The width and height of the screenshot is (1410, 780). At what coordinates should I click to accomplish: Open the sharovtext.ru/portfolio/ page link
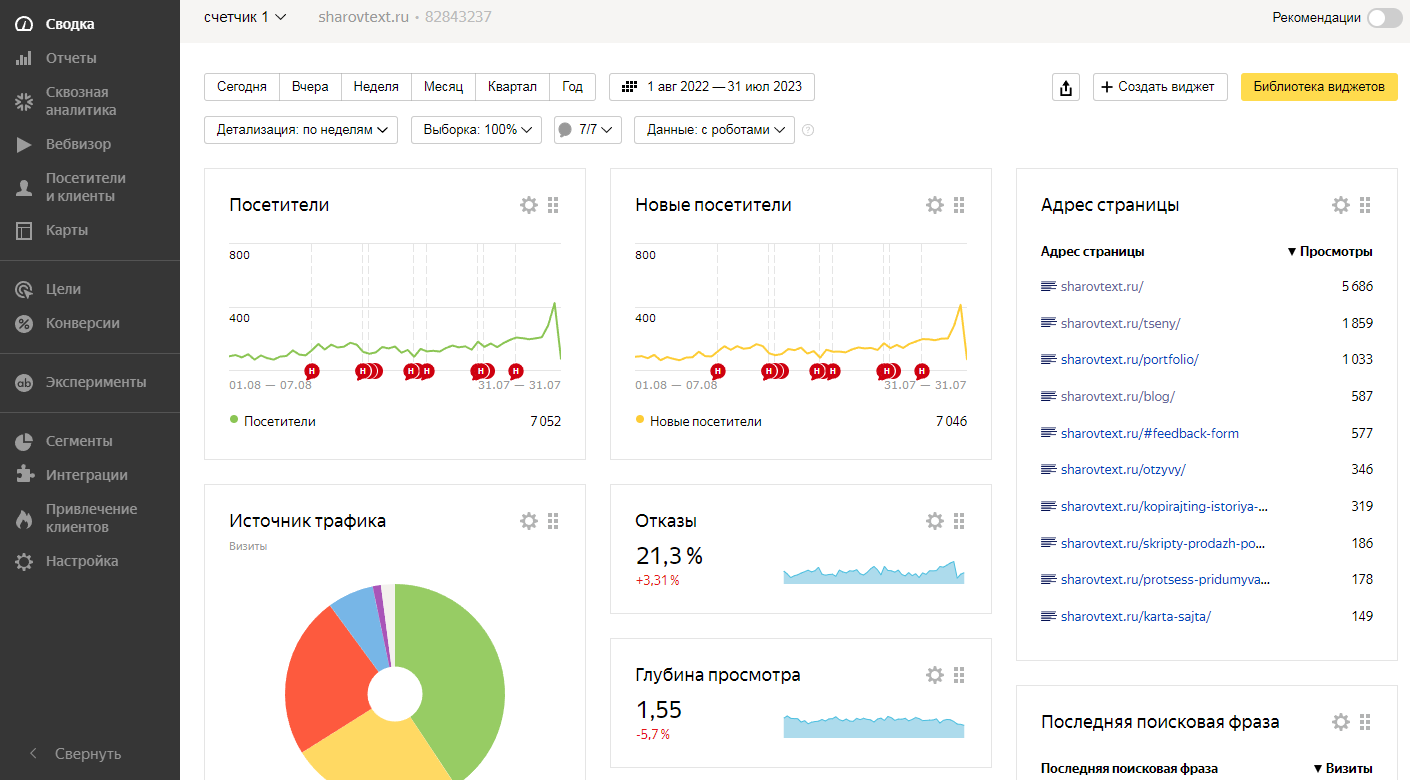(1129, 359)
